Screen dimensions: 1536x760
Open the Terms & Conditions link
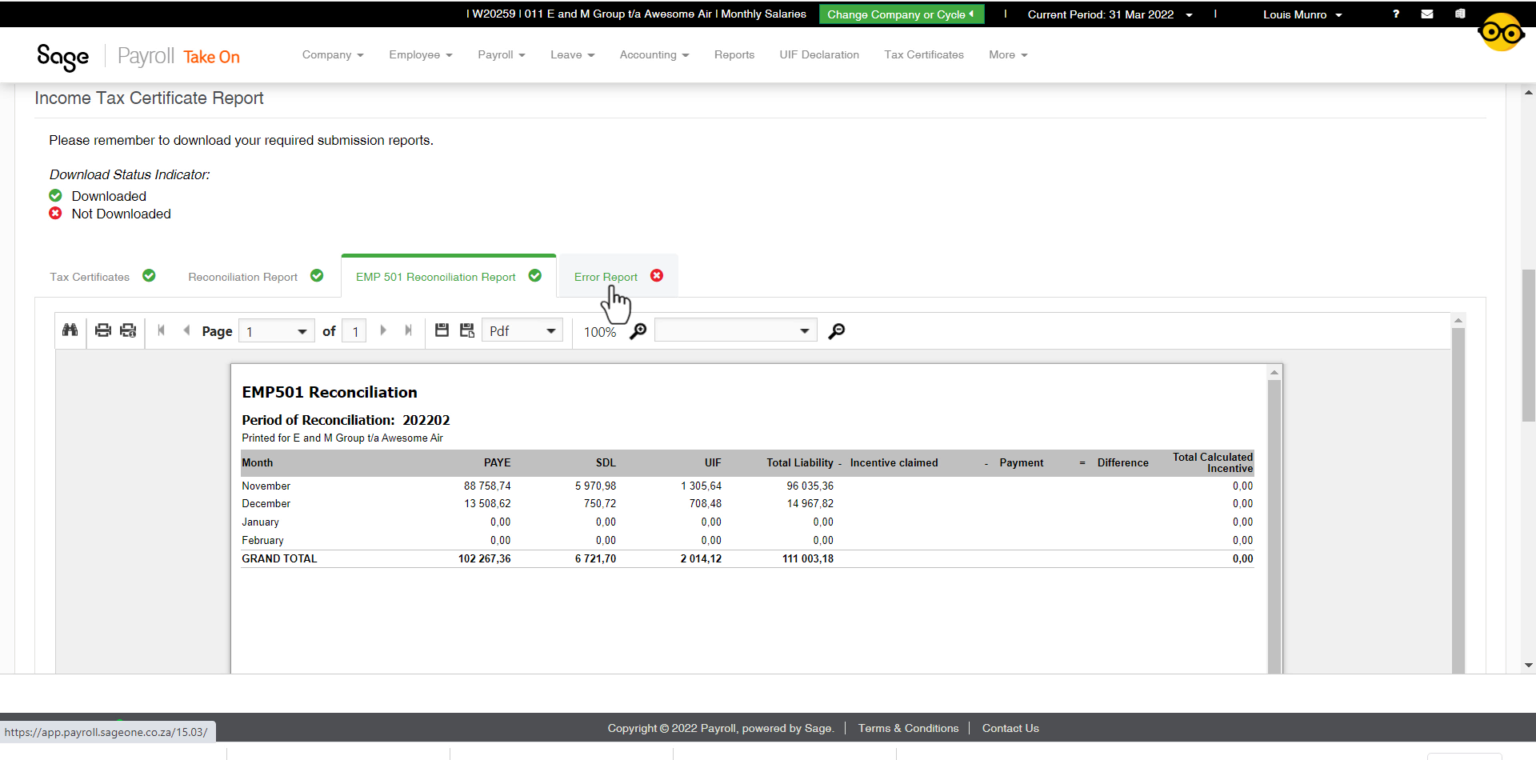(908, 728)
